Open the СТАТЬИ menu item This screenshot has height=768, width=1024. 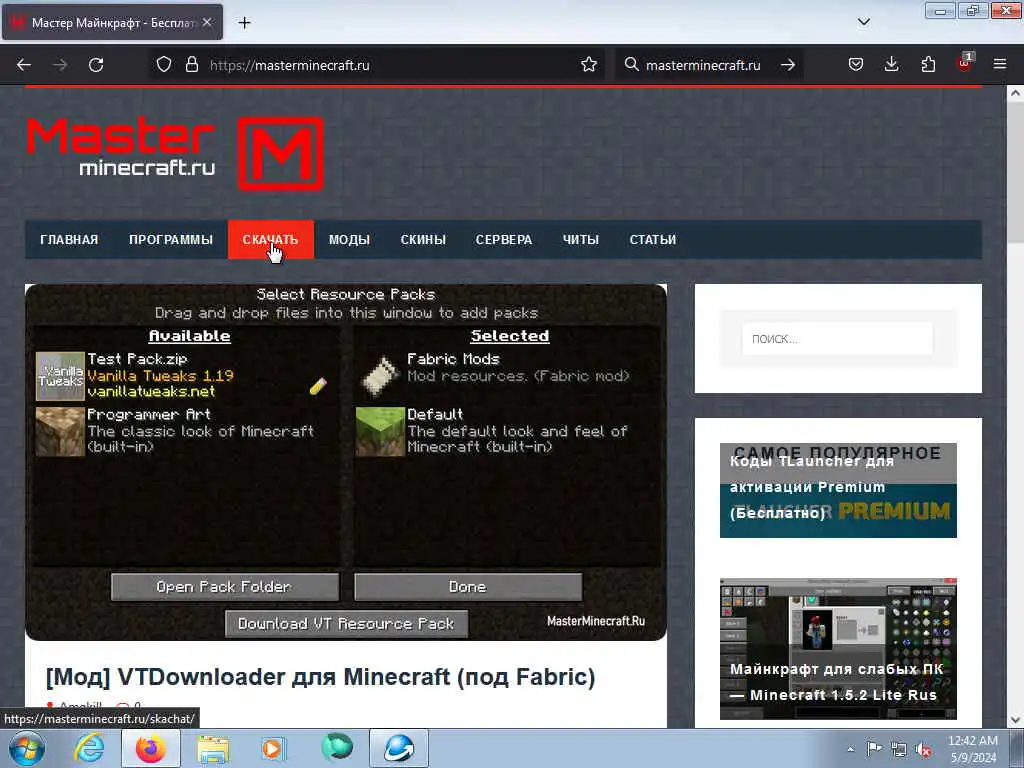tap(653, 240)
